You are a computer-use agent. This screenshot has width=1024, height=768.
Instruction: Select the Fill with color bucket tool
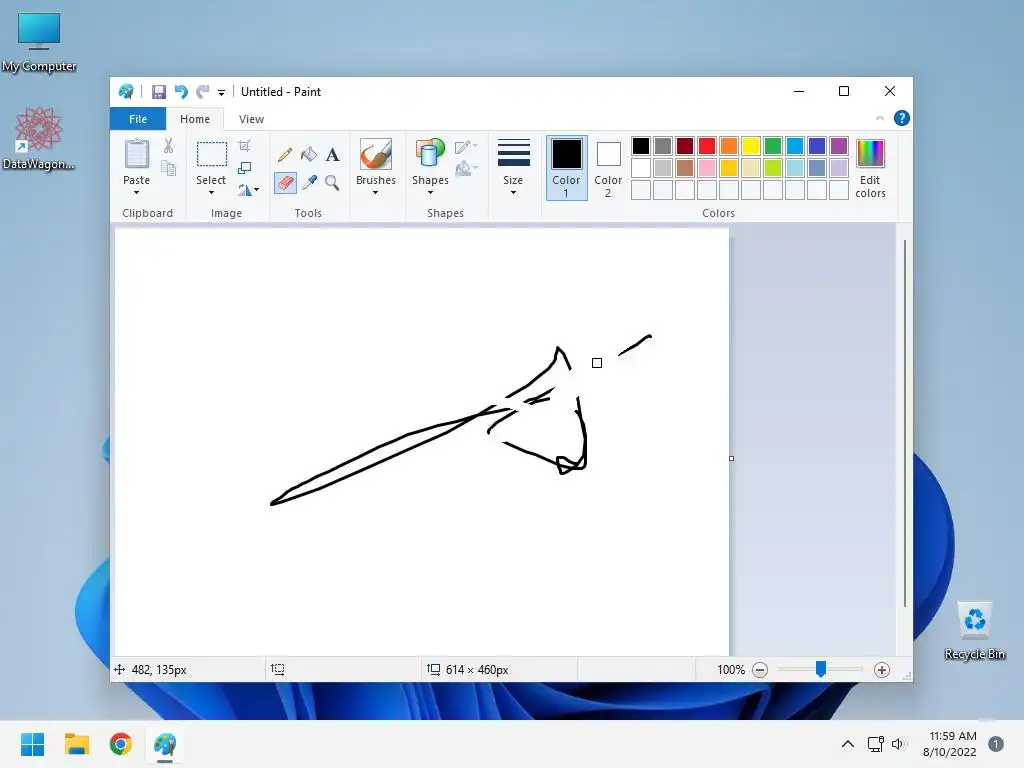[309, 155]
